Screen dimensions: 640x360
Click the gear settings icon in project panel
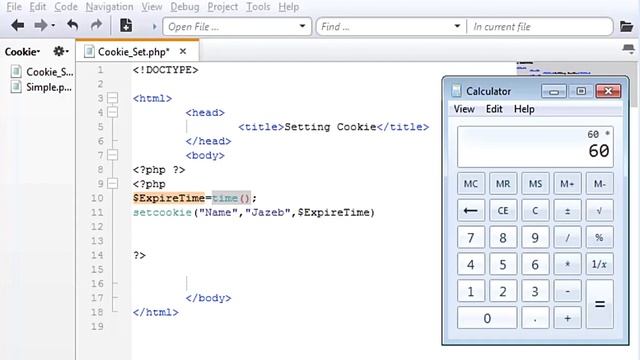coord(60,51)
